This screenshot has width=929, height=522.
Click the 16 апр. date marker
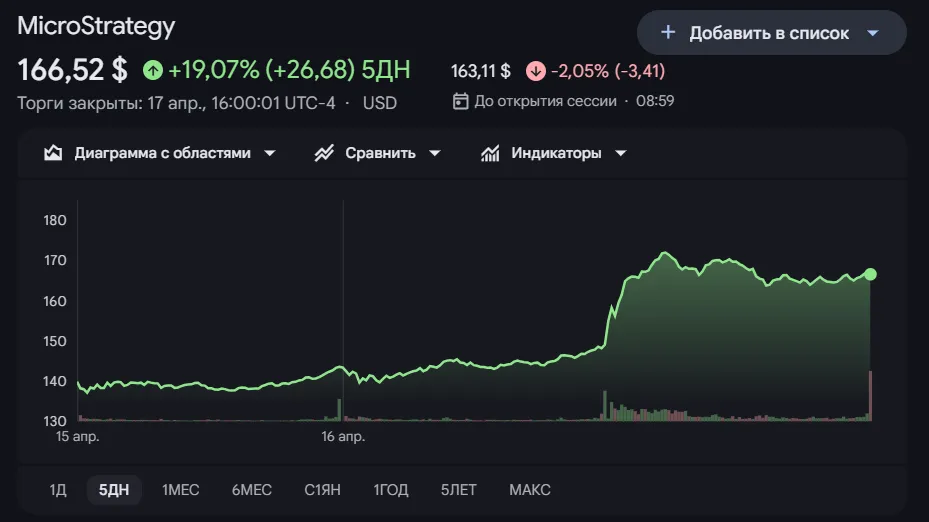pos(343,437)
